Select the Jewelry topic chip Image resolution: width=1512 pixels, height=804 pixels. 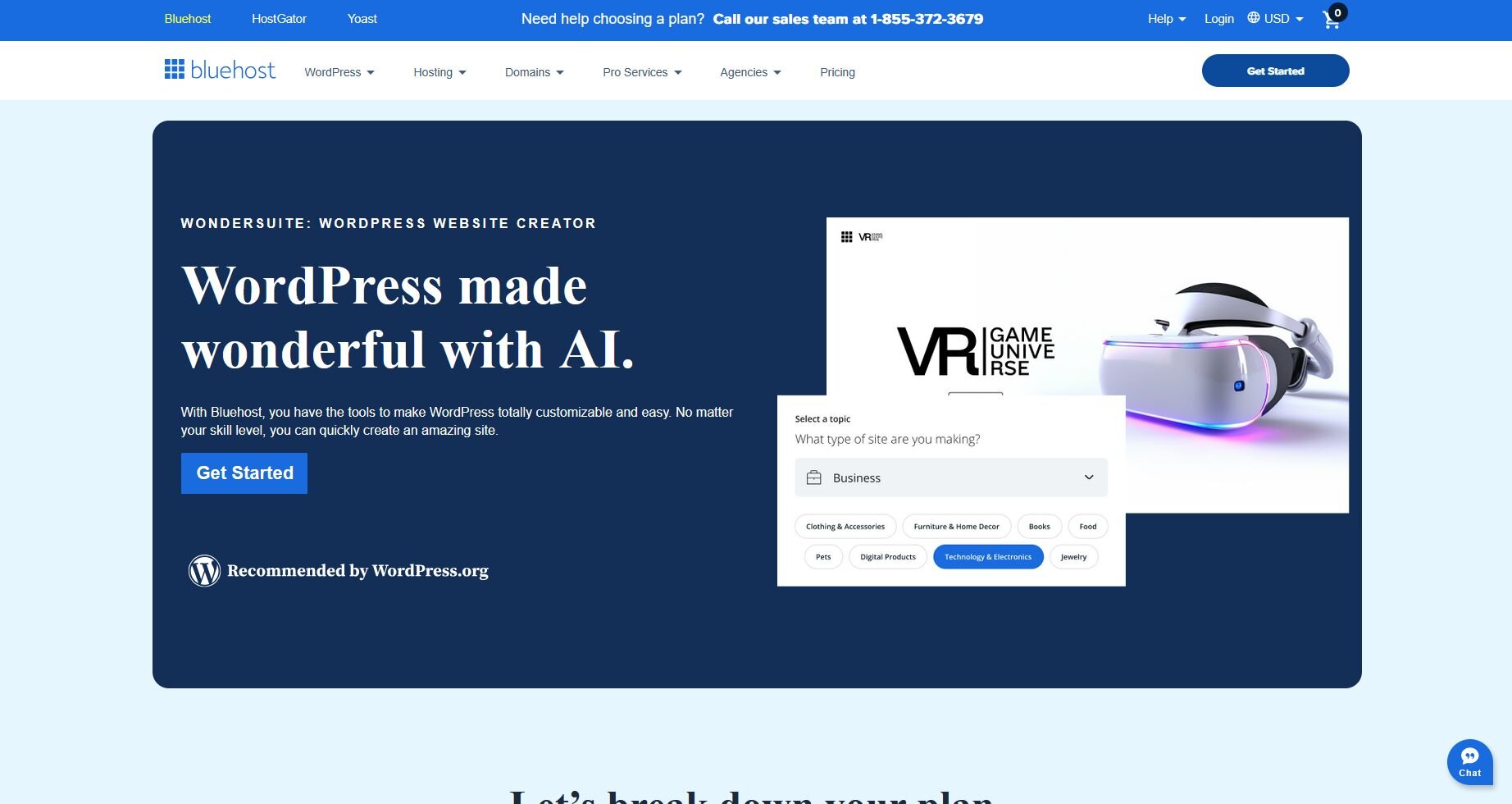(1073, 557)
